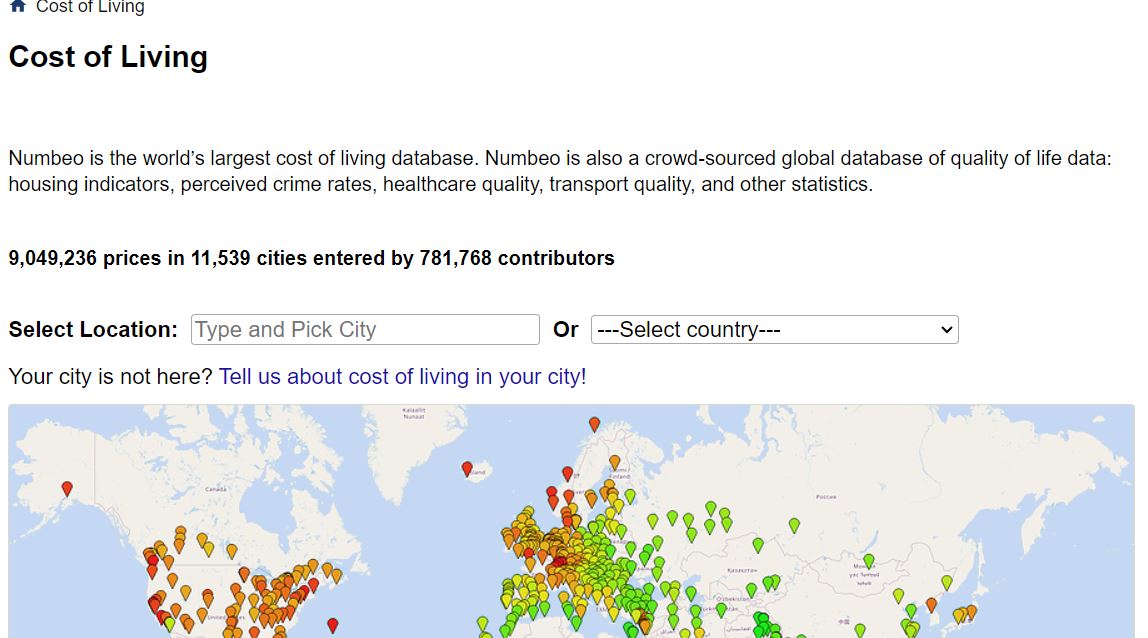This screenshot has width=1148, height=638.
Task: Click the Canada label on the map
Action: 216,489
